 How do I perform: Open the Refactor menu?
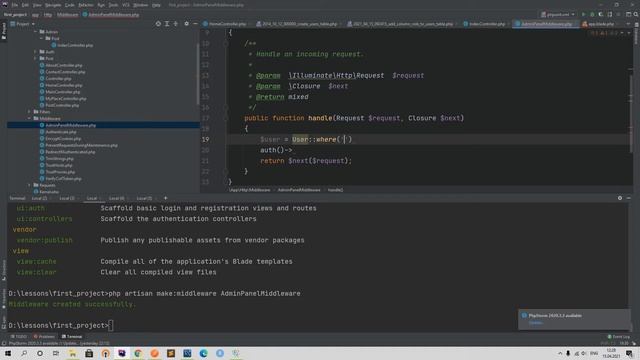click(86, 5)
